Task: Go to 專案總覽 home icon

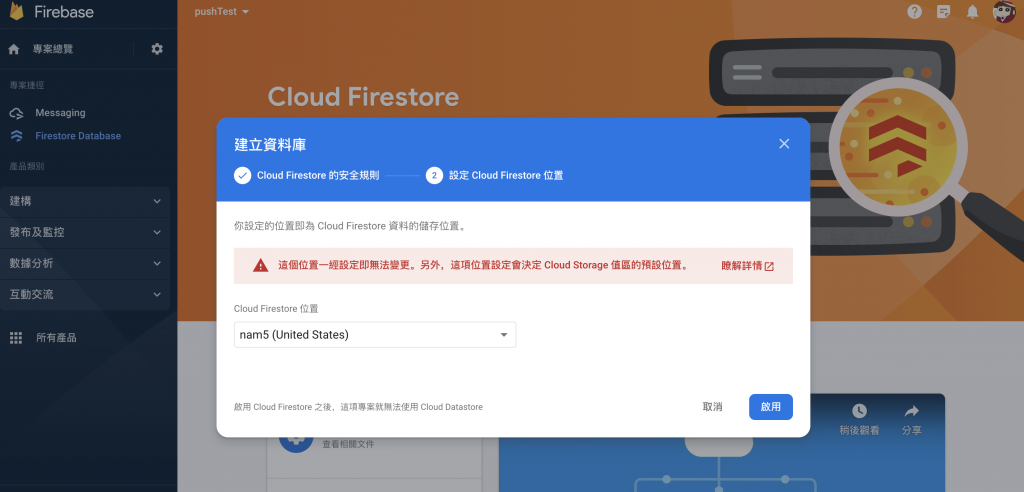Action: pos(14,49)
